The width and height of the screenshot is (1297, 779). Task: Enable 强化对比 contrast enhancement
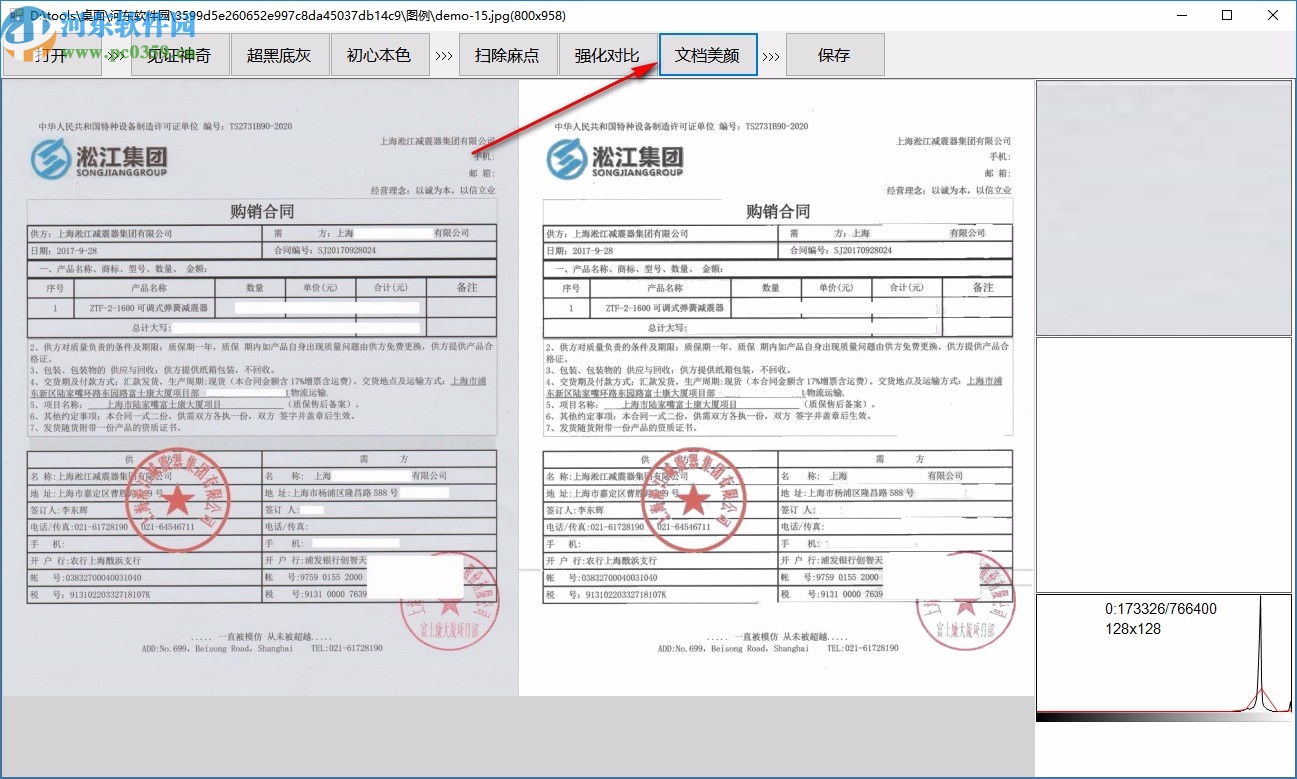click(607, 55)
